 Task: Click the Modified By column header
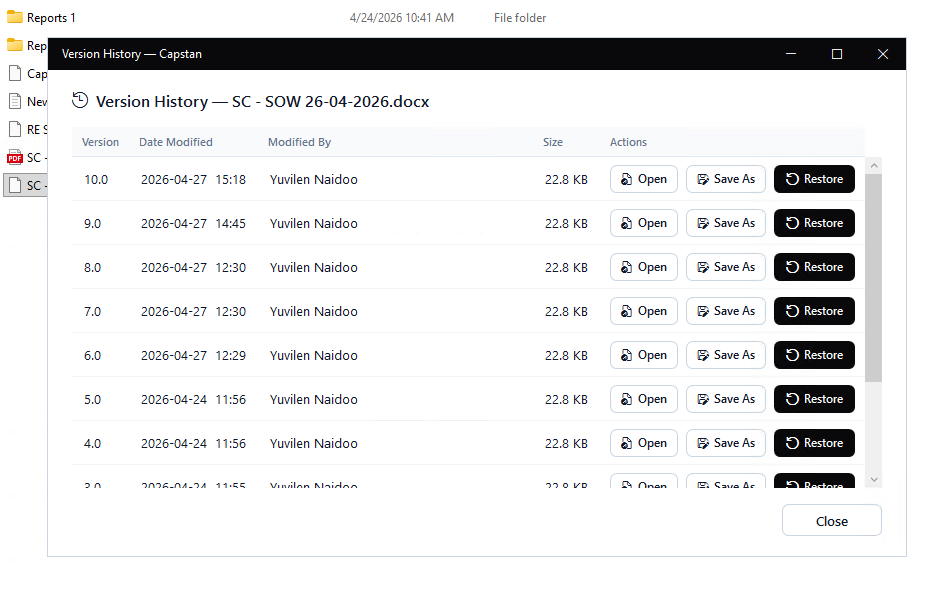[x=299, y=143]
